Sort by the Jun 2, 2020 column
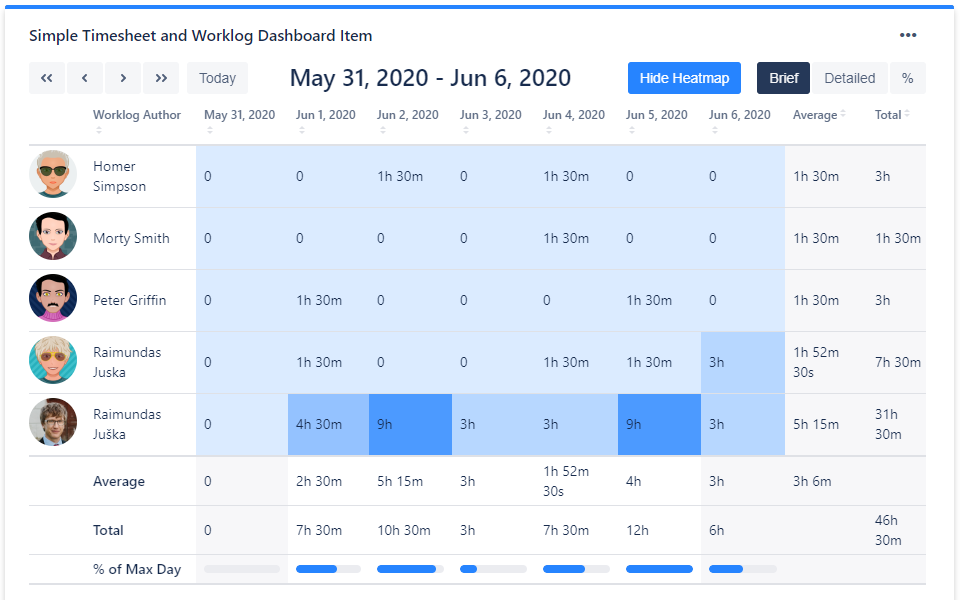This screenshot has width=960, height=600. 408,115
